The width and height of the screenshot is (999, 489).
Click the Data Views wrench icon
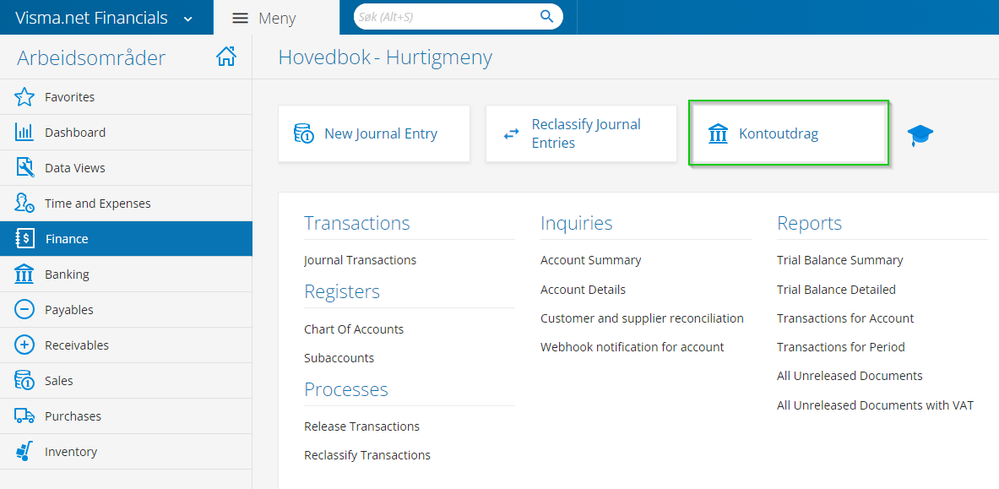point(24,168)
